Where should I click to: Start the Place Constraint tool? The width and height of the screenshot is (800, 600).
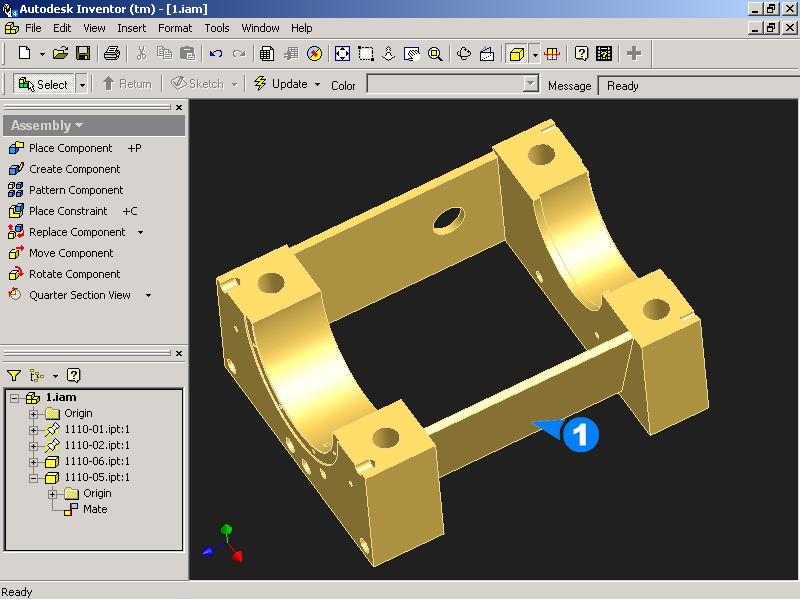[x=68, y=211]
